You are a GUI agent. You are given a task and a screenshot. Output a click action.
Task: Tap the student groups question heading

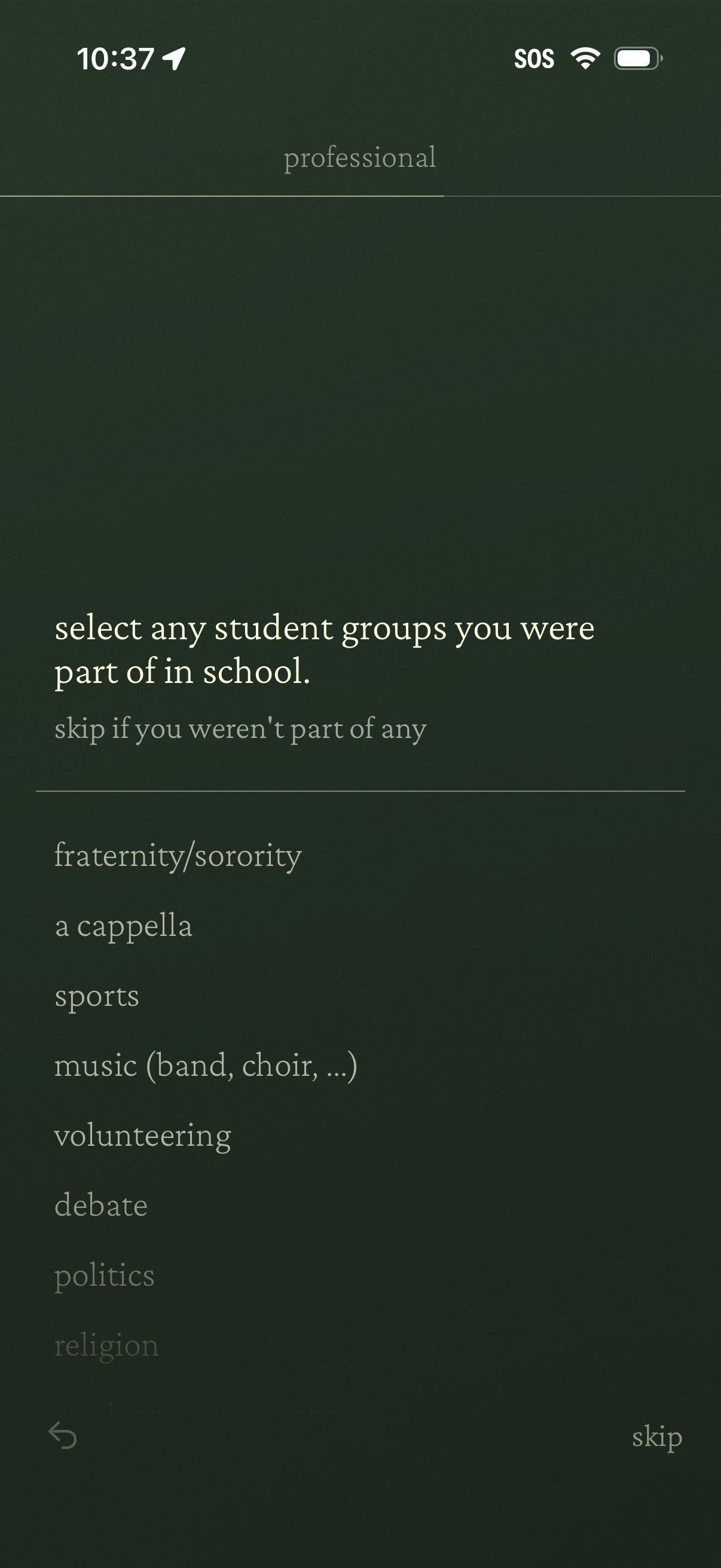(324, 649)
